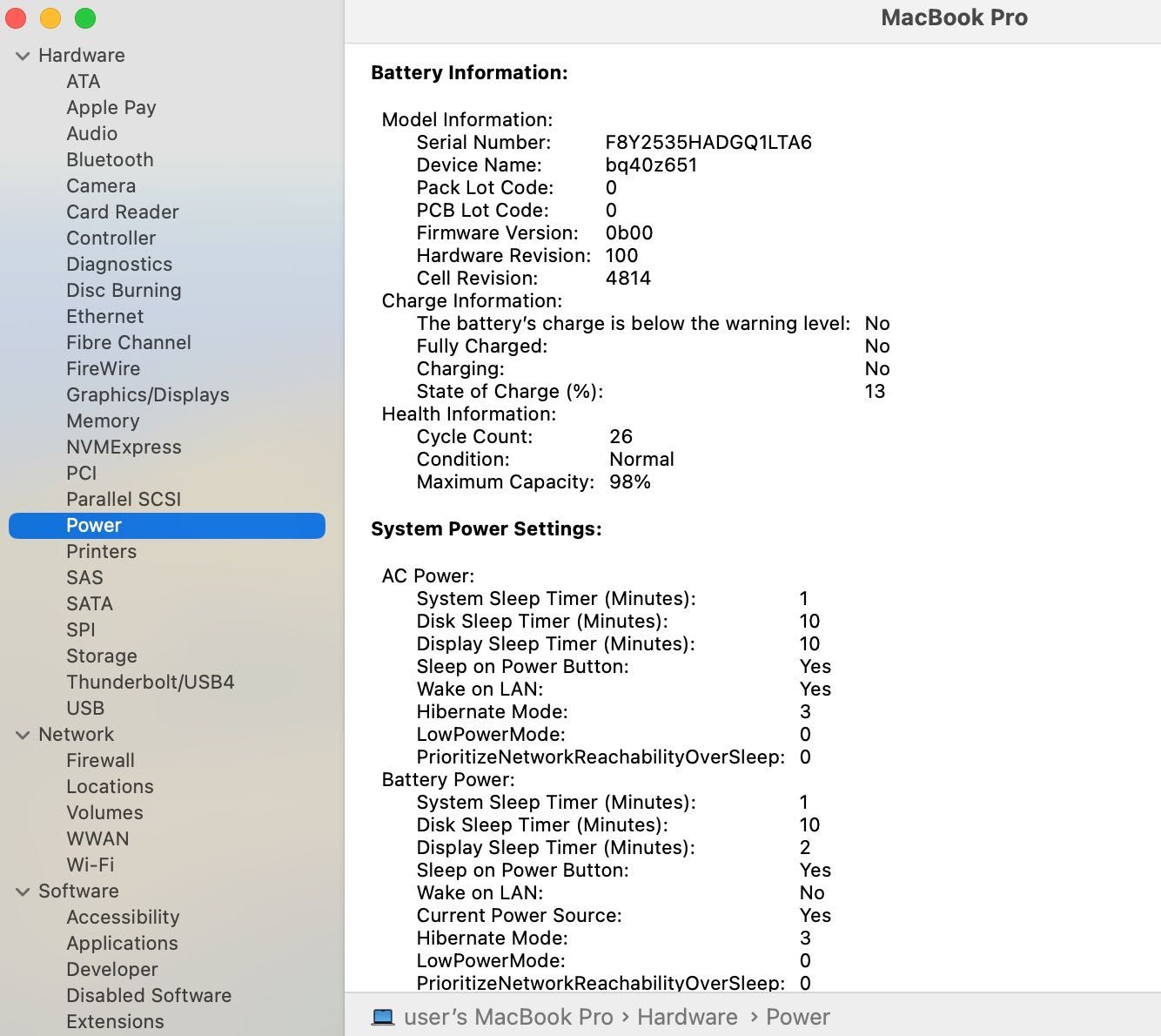The width and height of the screenshot is (1161, 1036).
Task: Select Apple Pay in the sidebar
Action: 111,107
